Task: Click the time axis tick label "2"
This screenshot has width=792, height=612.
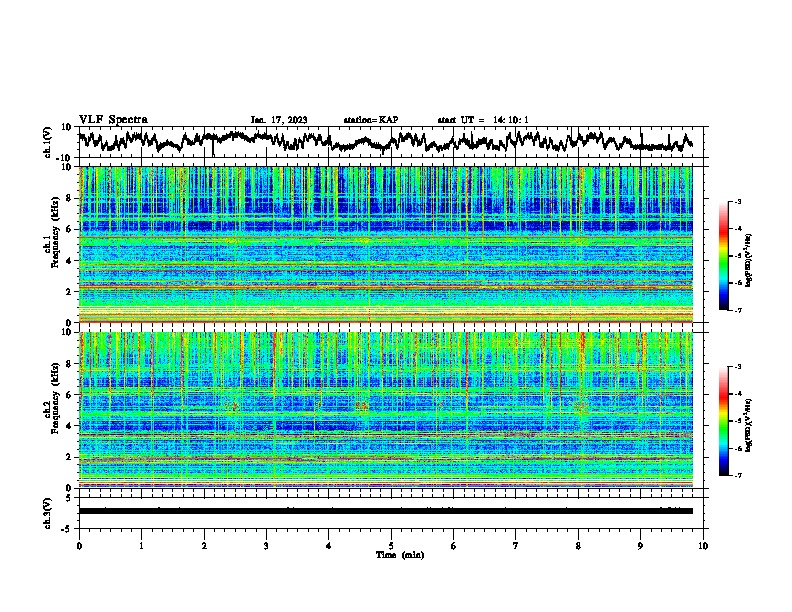Action: (204, 546)
